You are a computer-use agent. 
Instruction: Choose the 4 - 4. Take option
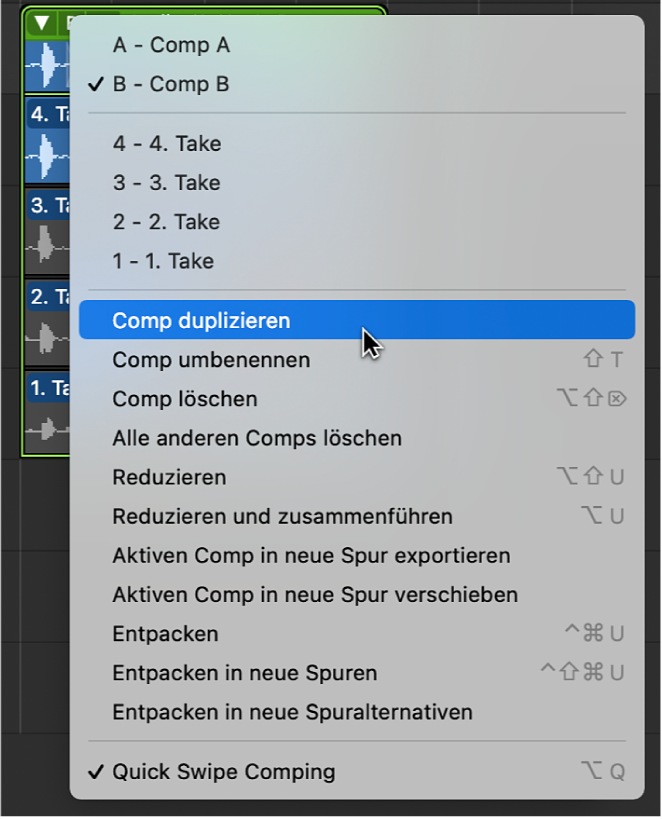[167, 144]
